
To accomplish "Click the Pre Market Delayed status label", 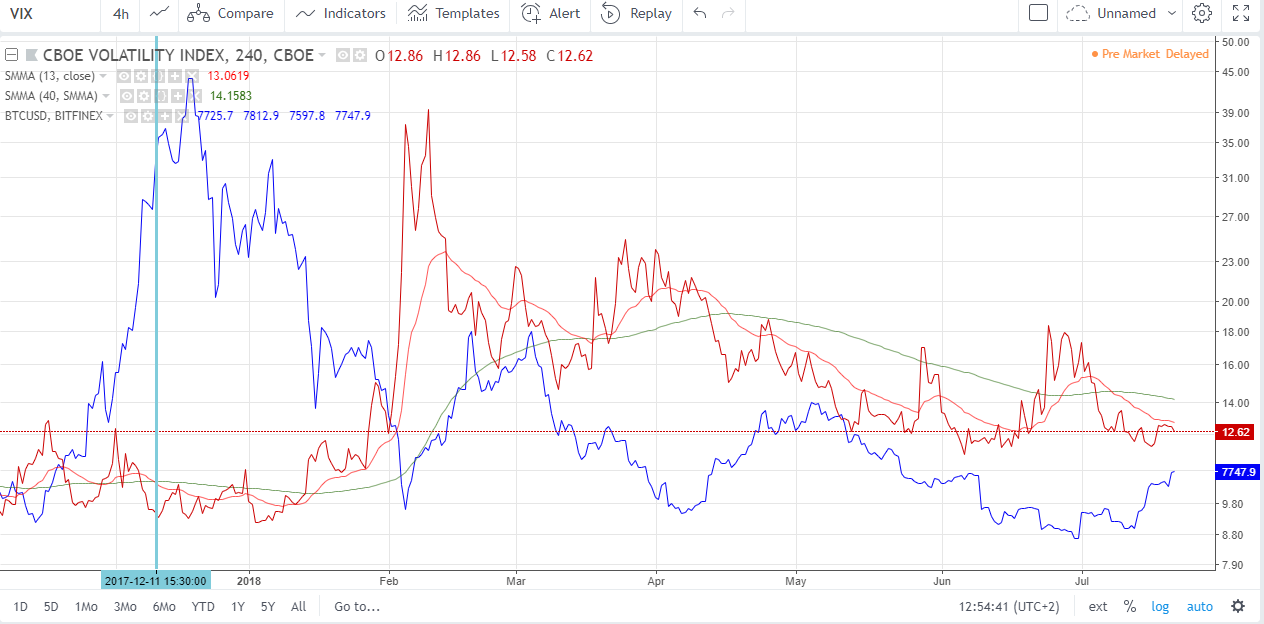I will coord(1150,54).
